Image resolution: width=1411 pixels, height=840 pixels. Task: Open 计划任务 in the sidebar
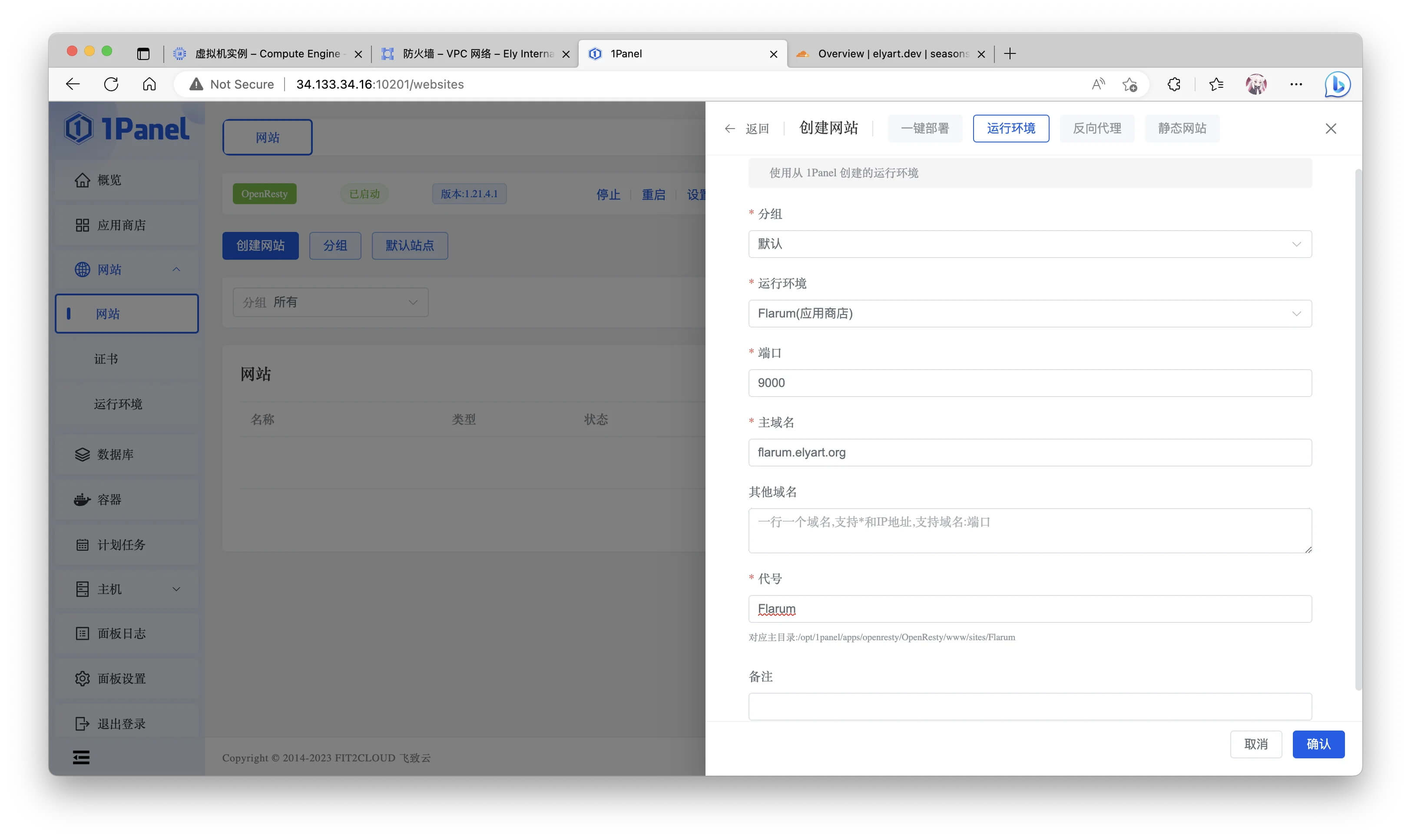(x=127, y=545)
